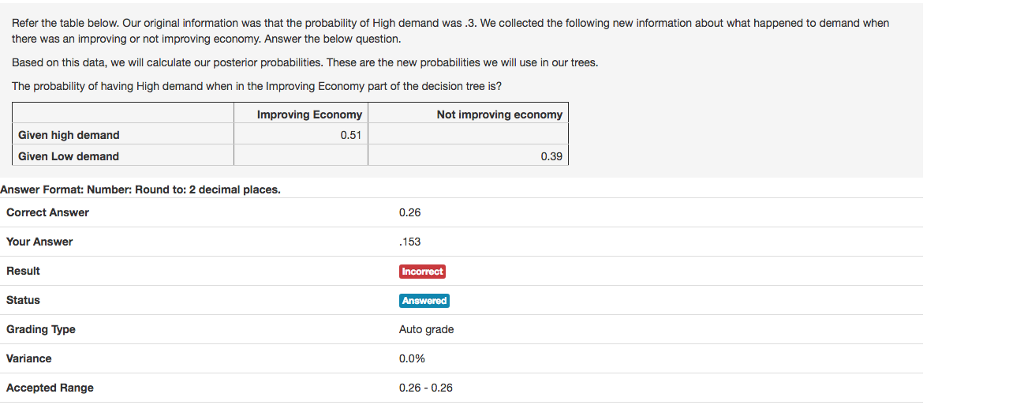Image resolution: width=1024 pixels, height=405 pixels.
Task: Click empty cell for high demand, not improving
Action: click(467, 135)
